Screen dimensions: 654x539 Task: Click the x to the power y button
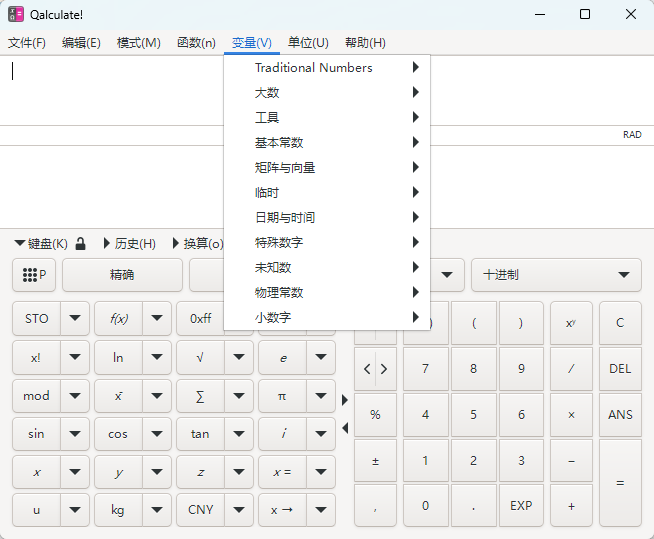[571, 323]
